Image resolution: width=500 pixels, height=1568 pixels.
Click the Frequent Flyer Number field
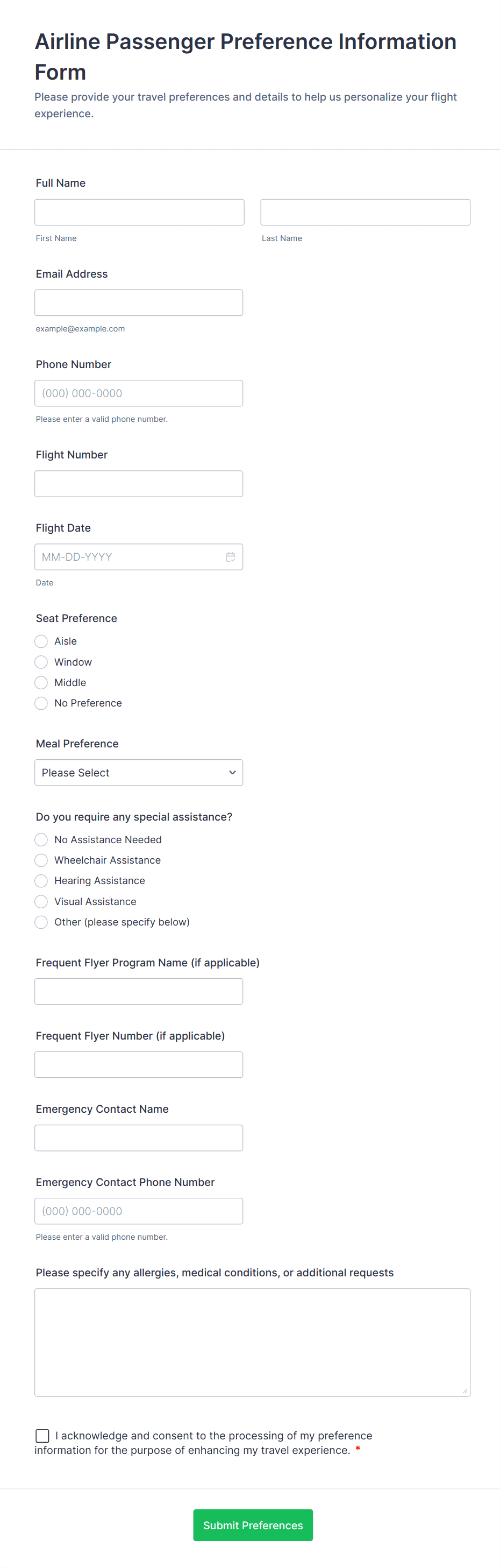pyautogui.click(x=139, y=1064)
